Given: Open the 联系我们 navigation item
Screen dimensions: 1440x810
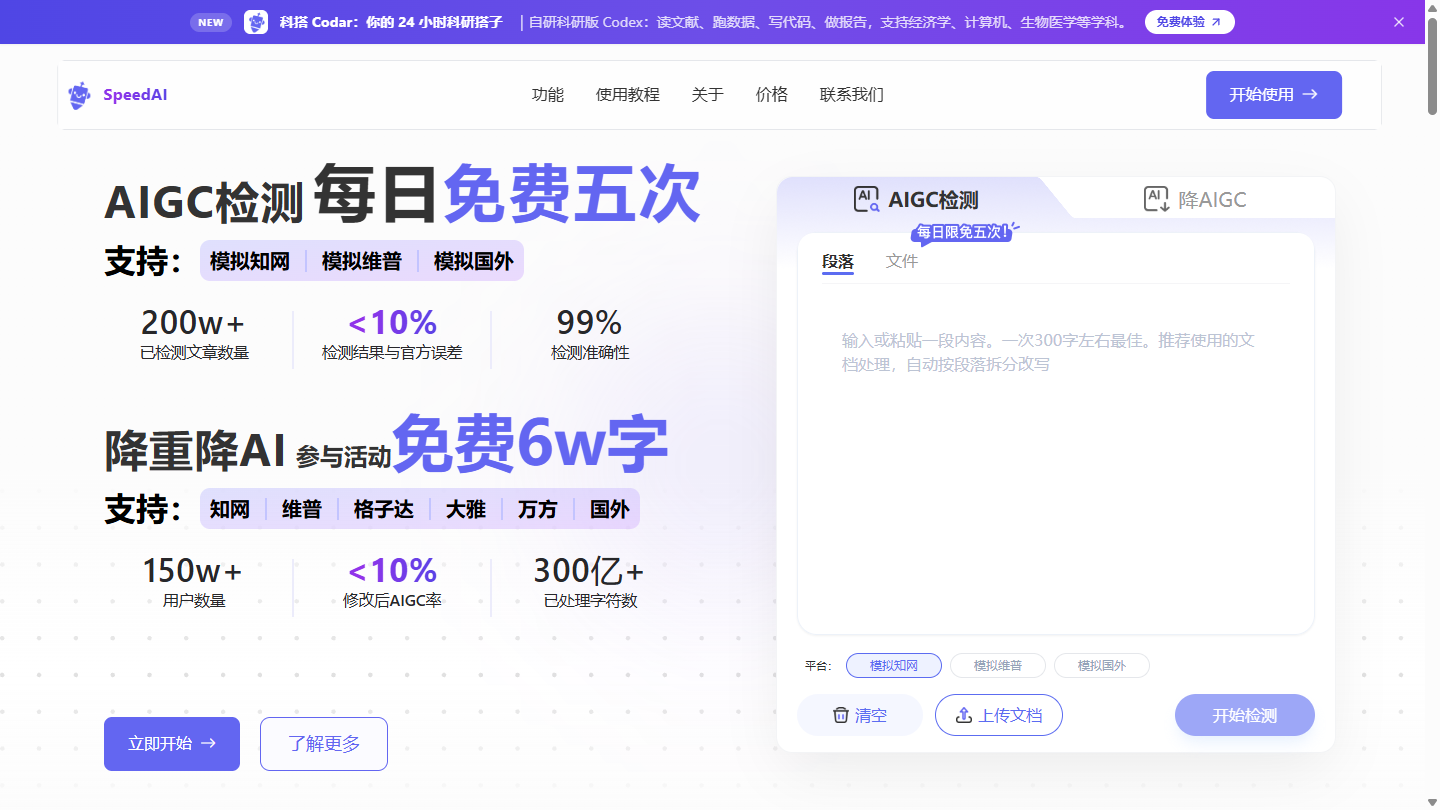Looking at the screenshot, I should click(852, 95).
